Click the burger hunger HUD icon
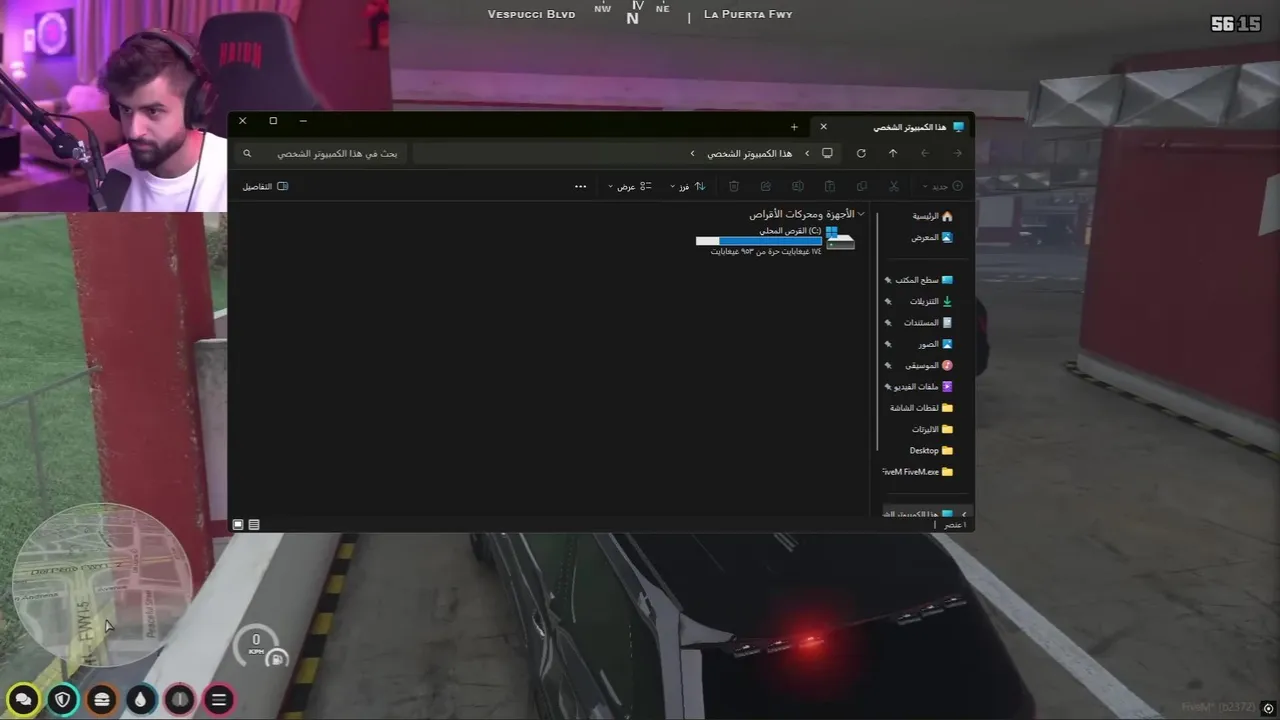Viewport: 1280px width, 720px height. coord(101,699)
